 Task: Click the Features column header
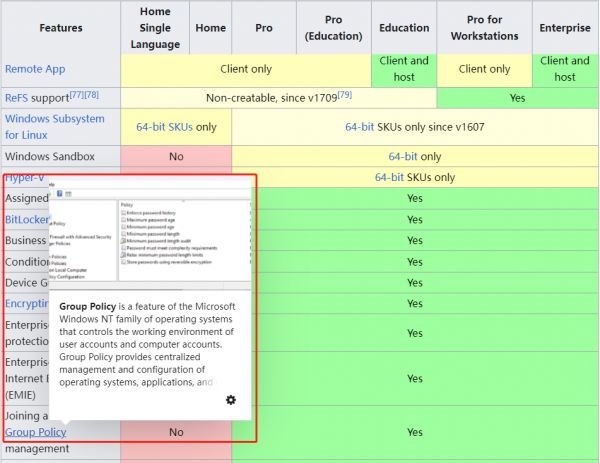point(61,28)
